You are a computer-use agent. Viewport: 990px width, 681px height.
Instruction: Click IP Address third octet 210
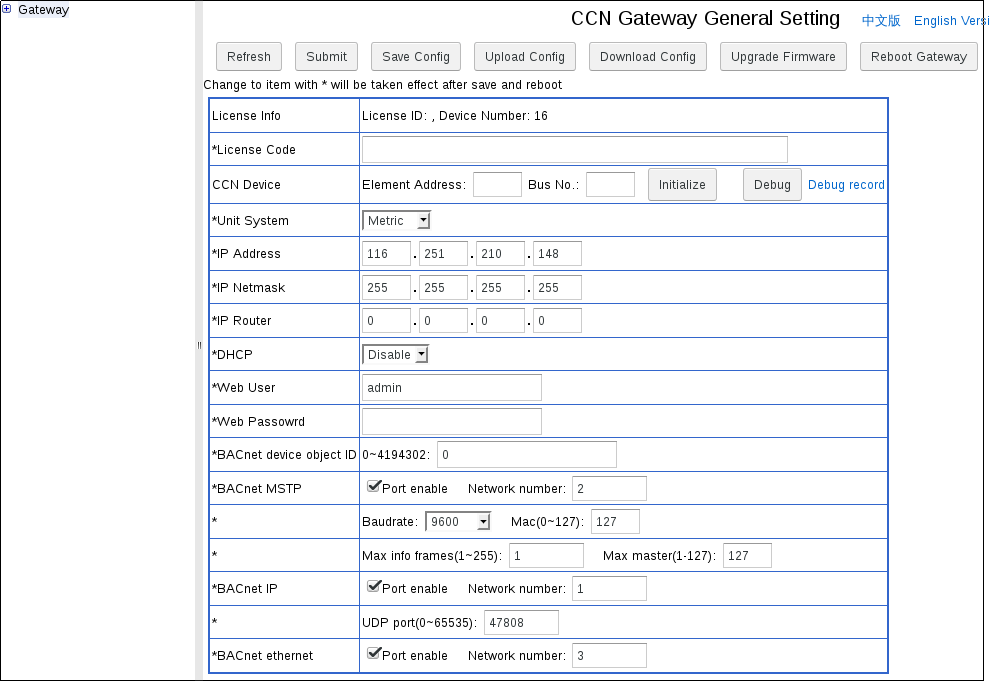click(500, 254)
